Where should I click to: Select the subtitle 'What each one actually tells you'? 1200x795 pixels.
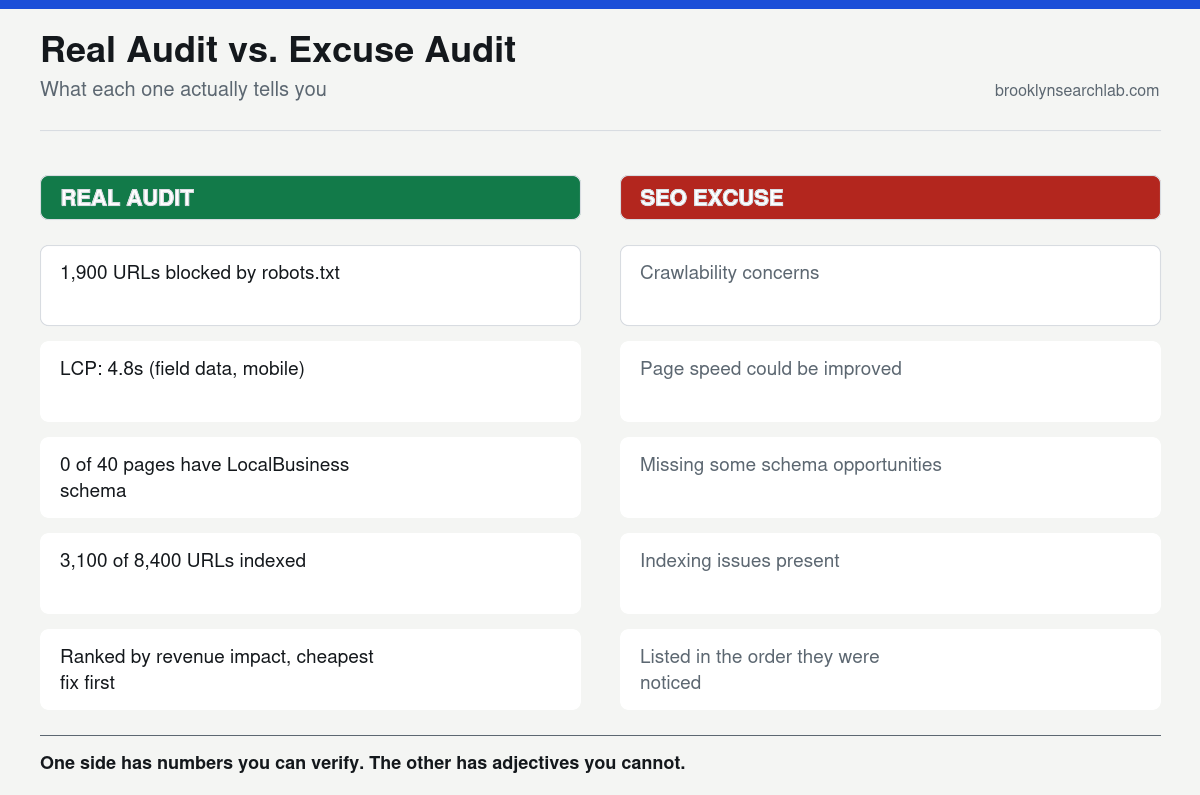[183, 89]
